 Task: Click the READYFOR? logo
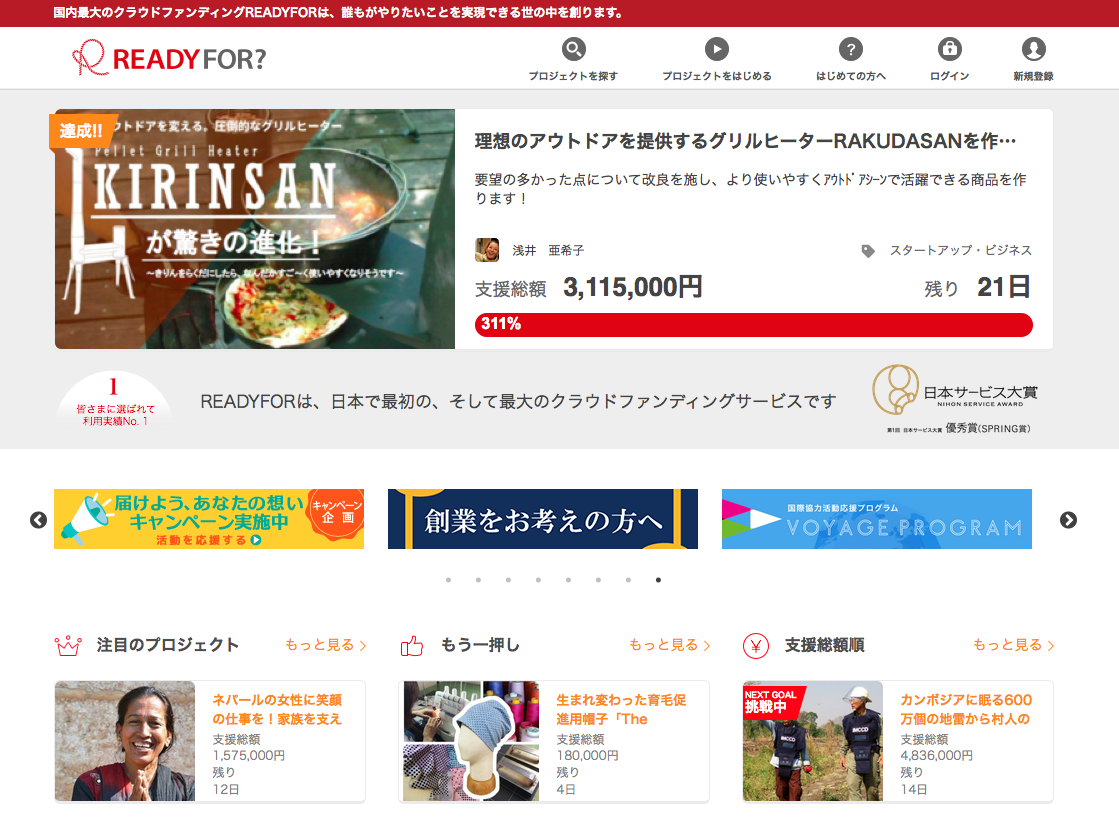169,58
